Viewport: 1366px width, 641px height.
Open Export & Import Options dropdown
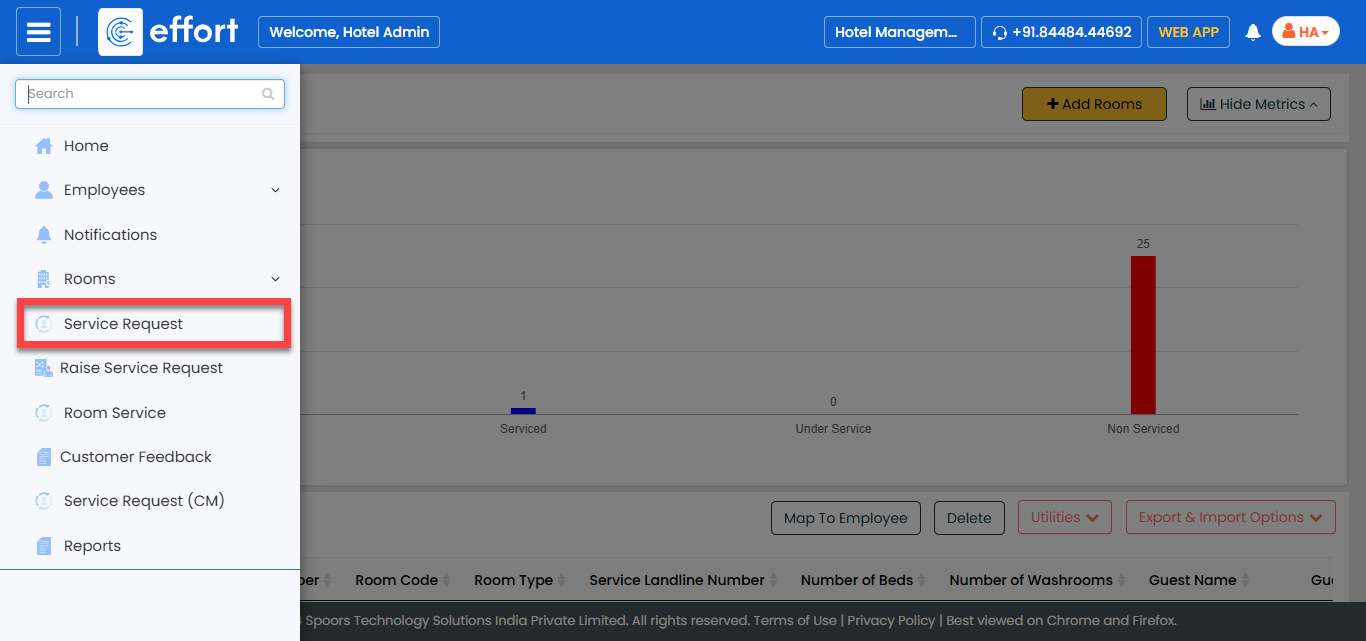click(1230, 517)
